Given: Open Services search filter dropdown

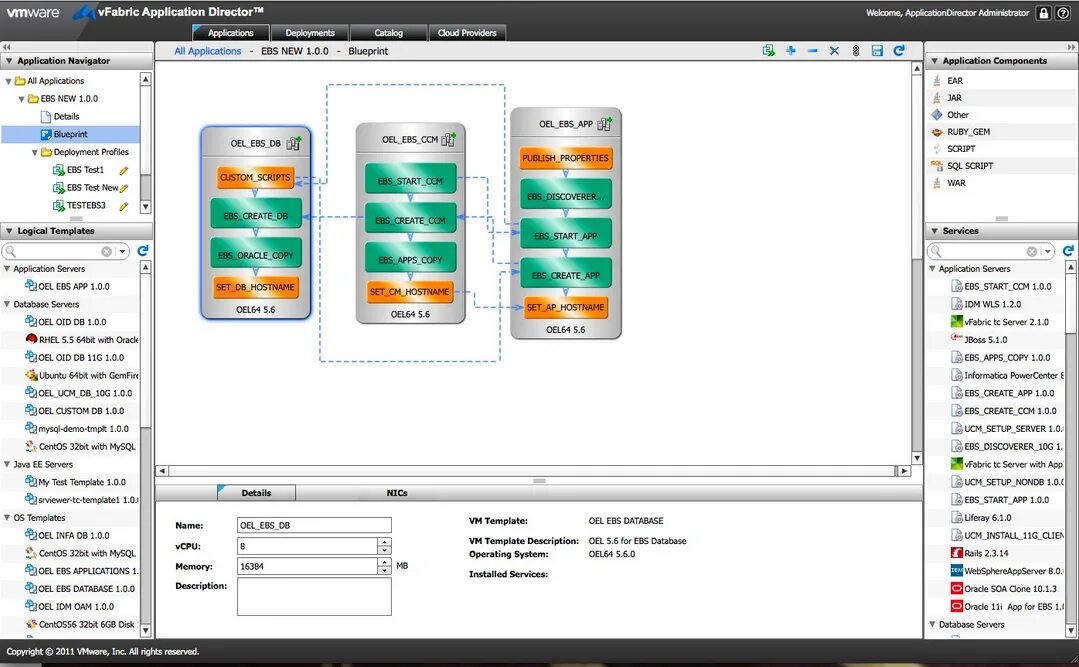Looking at the screenshot, I should coord(1048,252).
